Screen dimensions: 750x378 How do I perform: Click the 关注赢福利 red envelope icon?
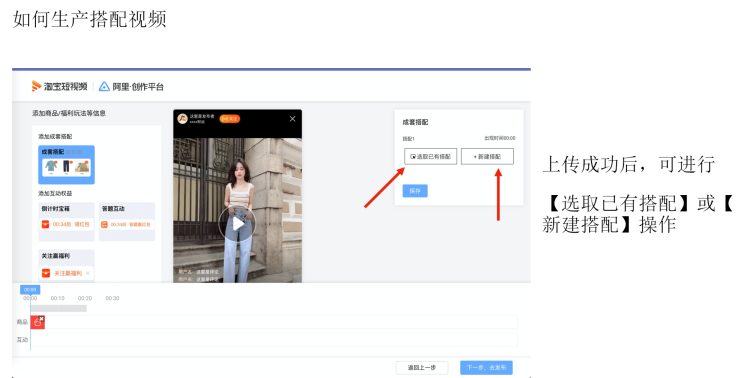(46, 273)
